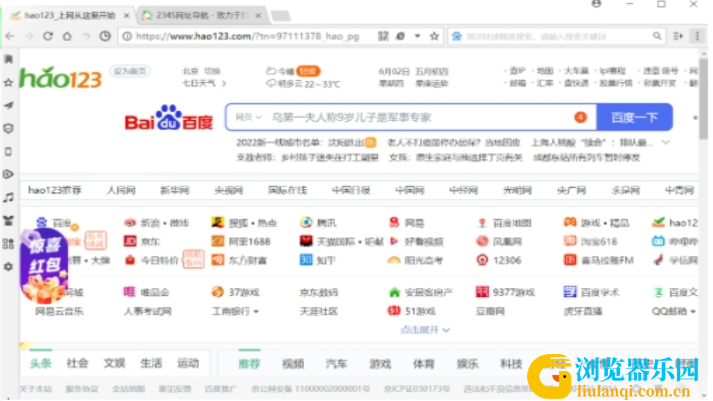713x401 pixels.
Task: Expand site list via 点击展开
Action: coord(425,330)
